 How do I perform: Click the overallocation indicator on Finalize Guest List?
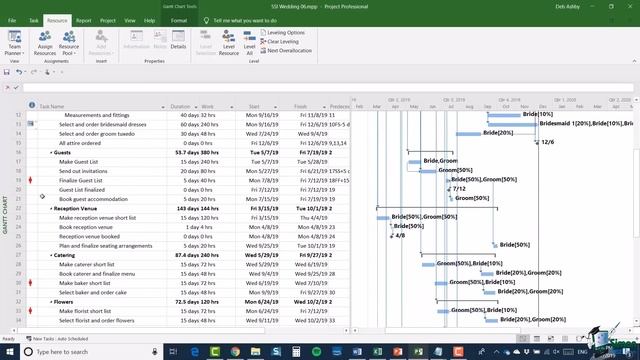point(30,180)
